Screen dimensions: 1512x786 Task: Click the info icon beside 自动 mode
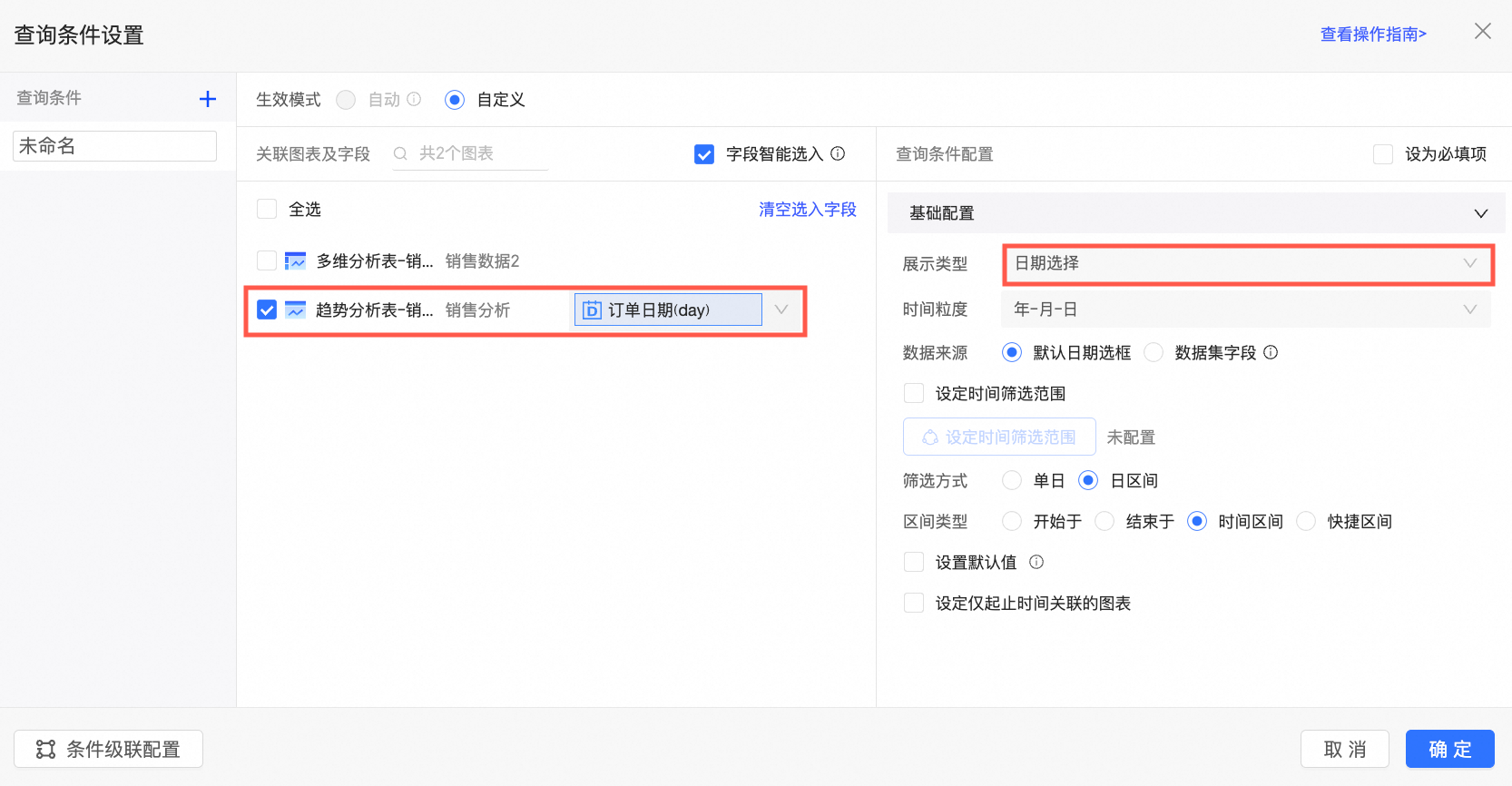point(414,99)
